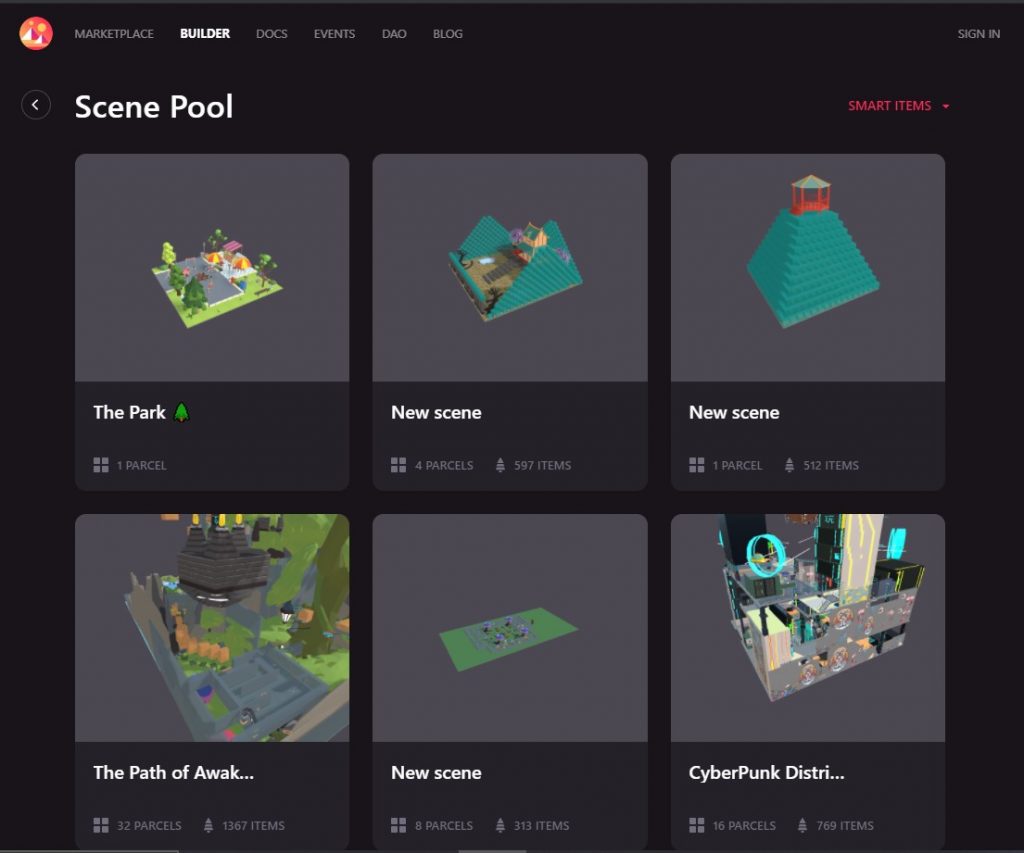1024x853 pixels.
Task: Click the 512 ITEMS text
Action: tap(831, 465)
